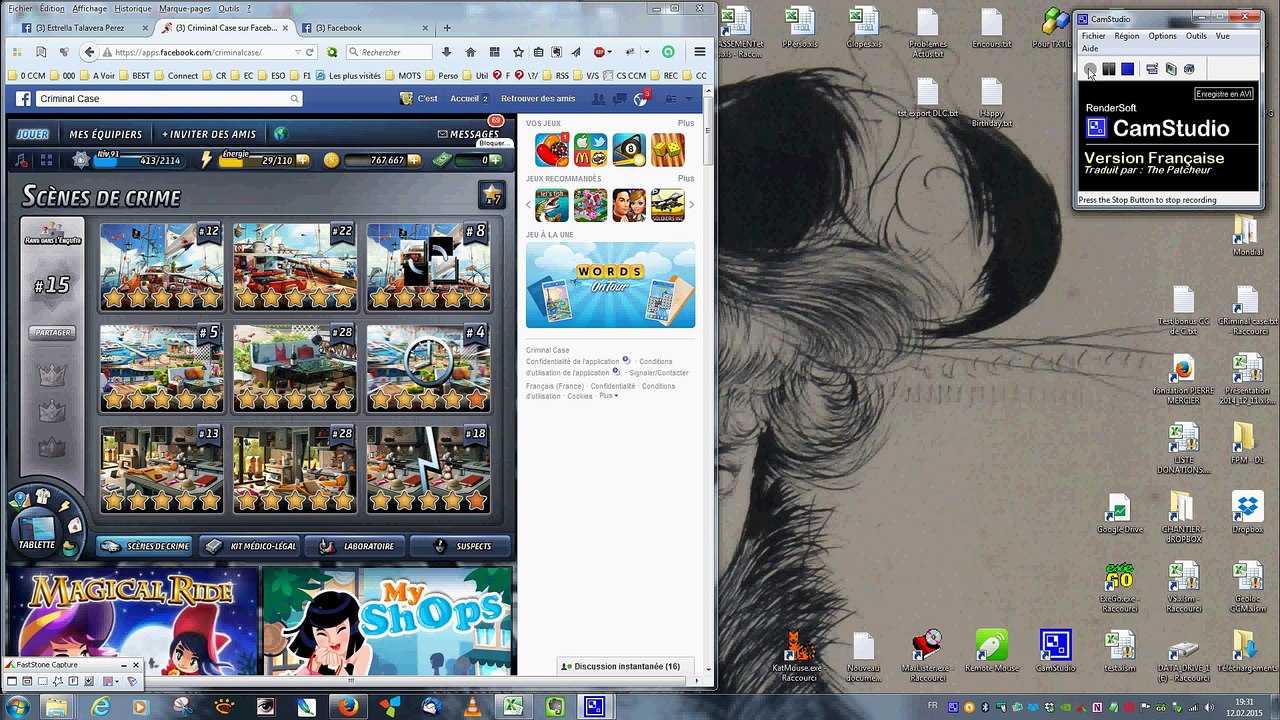Open the Les plus visités bookmark folder

[347, 75]
